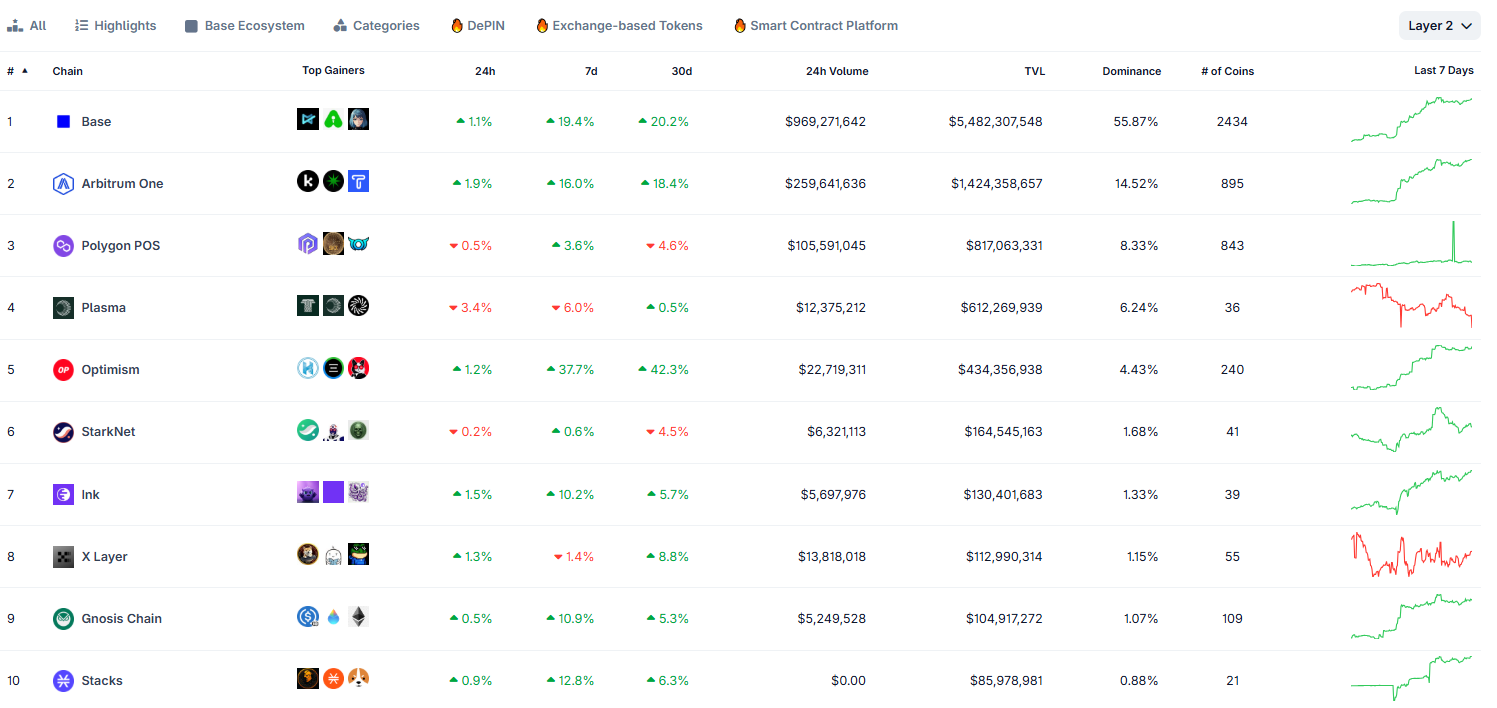Switch to the Highlights tab
Screen dimensions: 1497x708
pos(115,26)
